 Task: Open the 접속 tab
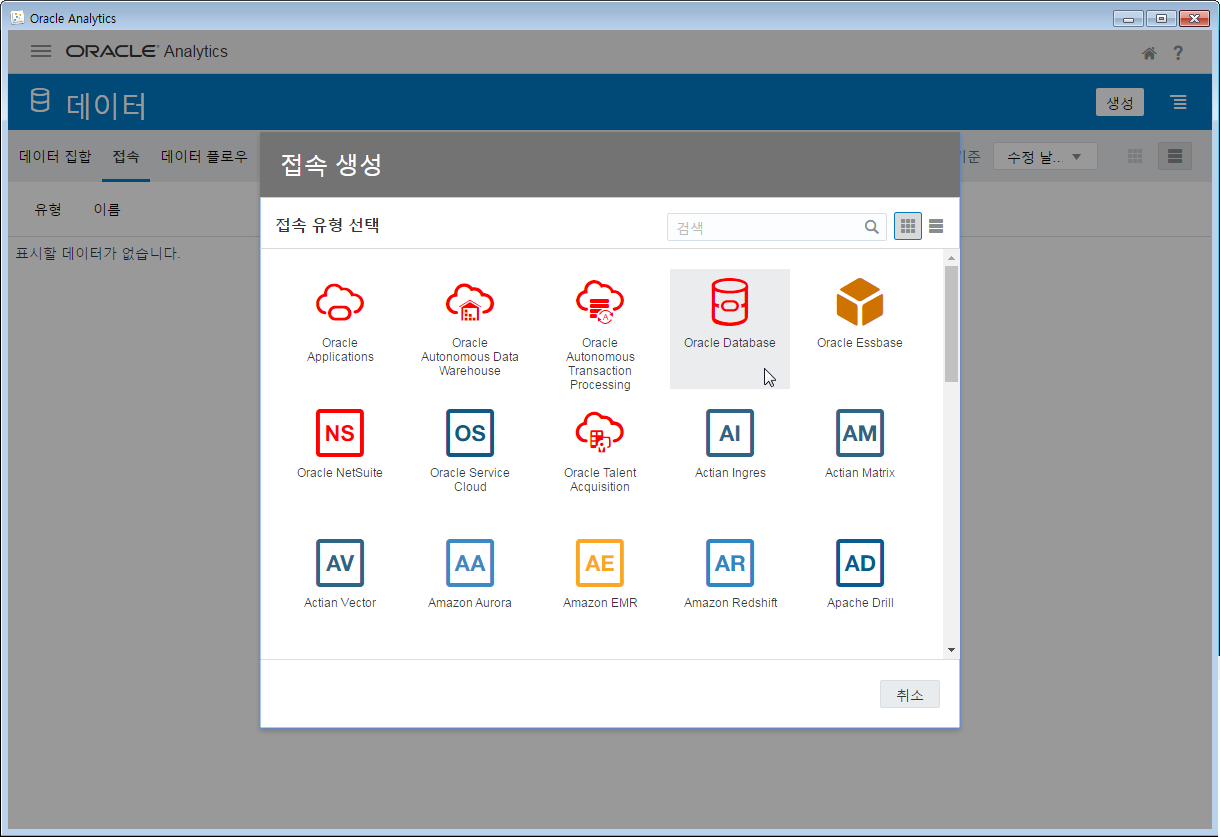[x=126, y=156]
